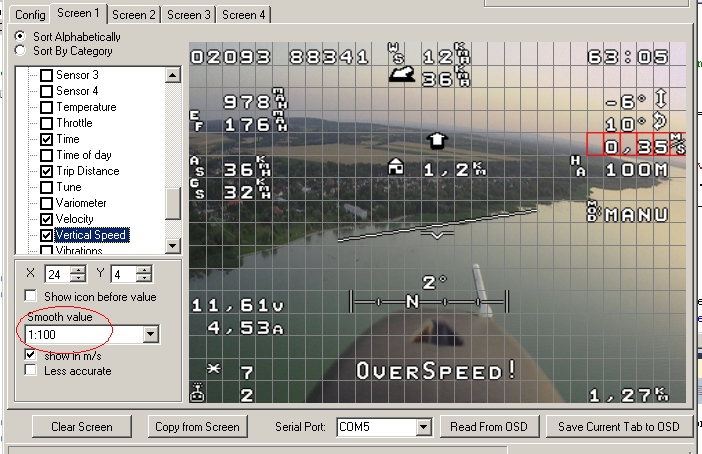Uncheck the Trip Distance checkbox
Viewport: 702px width, 454px height.
pos(46,171)
